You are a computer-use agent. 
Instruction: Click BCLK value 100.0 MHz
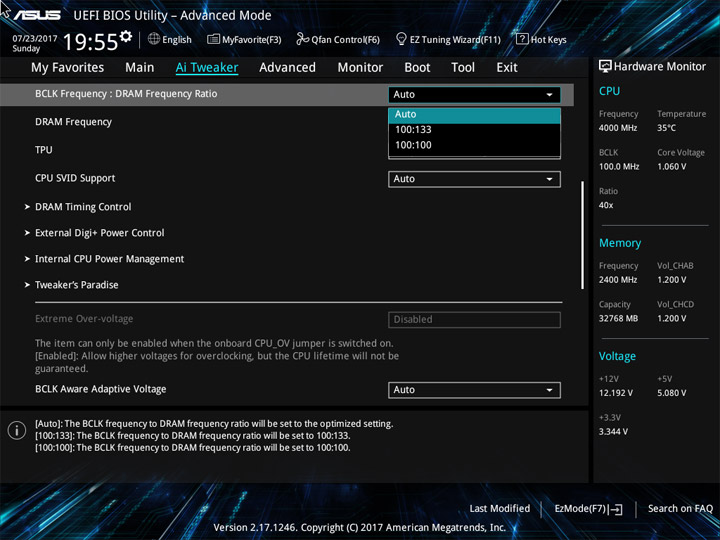[619, 167]
